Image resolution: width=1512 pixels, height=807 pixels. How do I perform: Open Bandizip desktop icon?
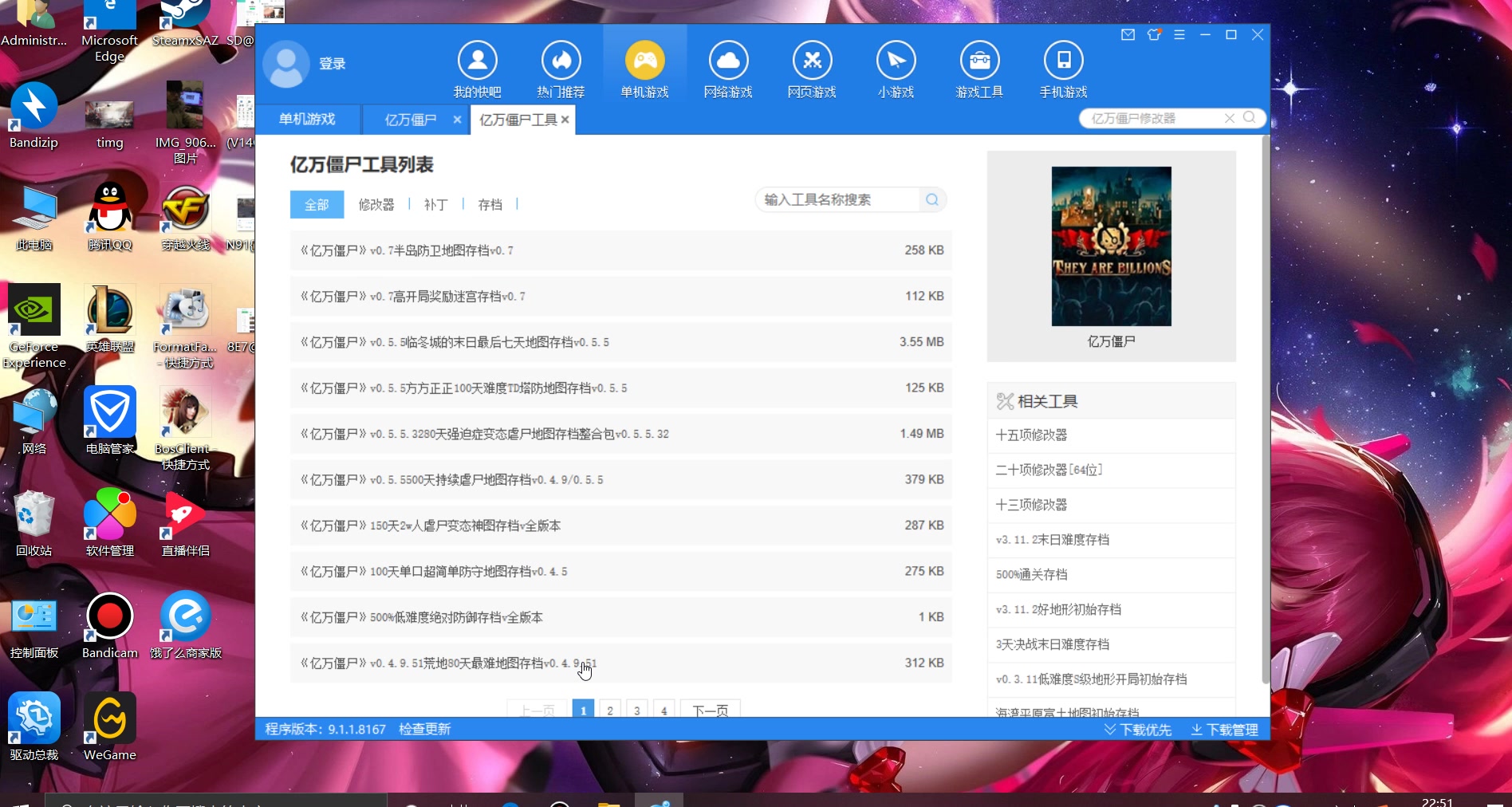point(34,116)
